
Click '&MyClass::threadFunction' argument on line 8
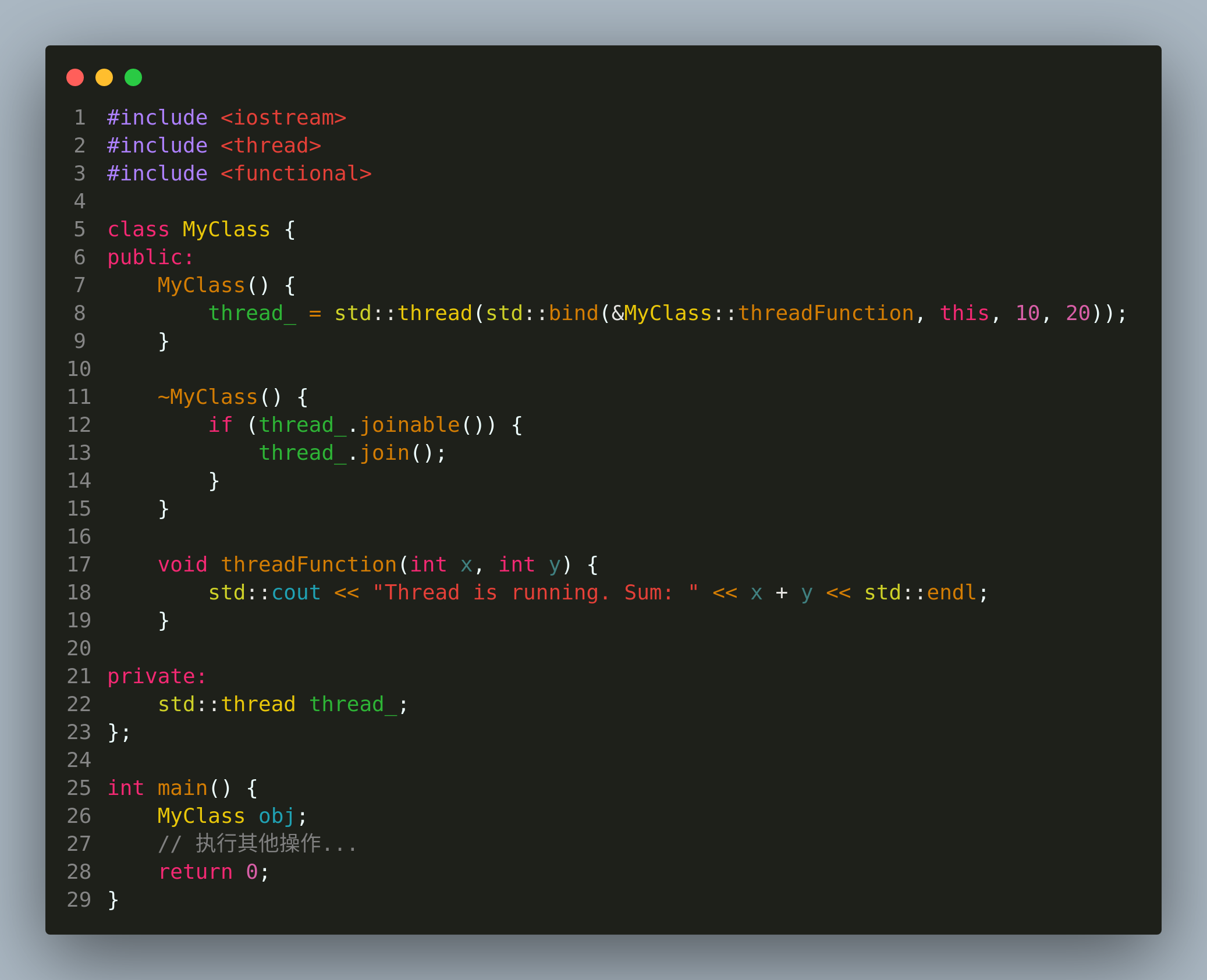763,313
